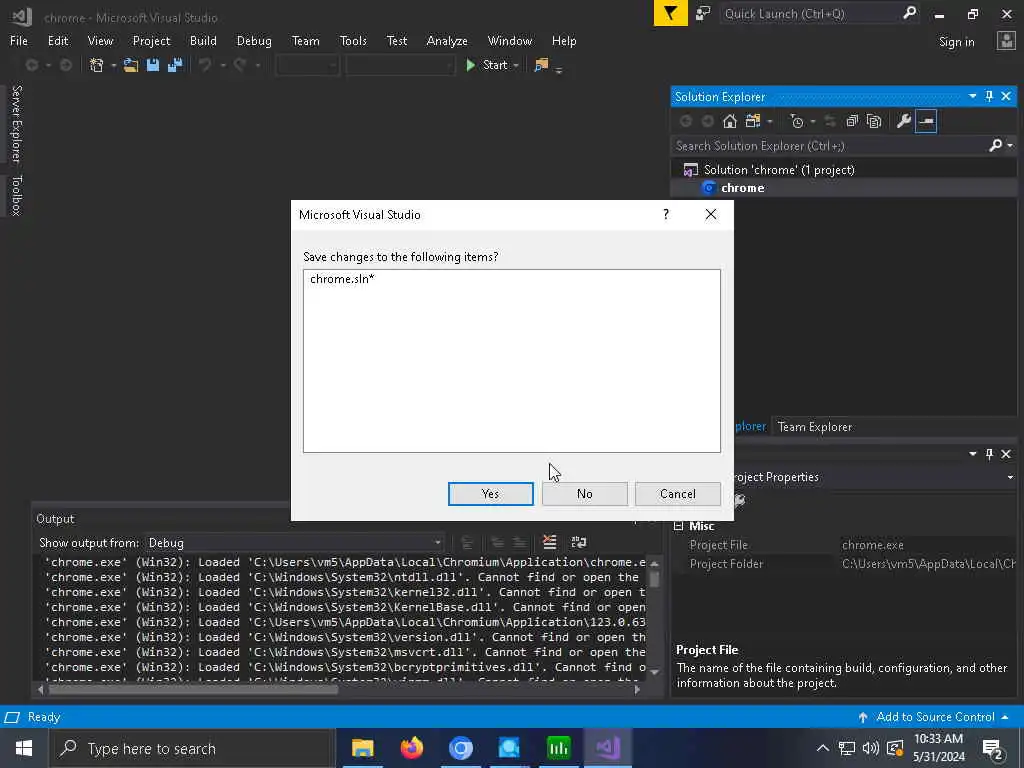Screen dimensions: 1024x768
Task: Click the New Project toolbar icon
Action: 97,65
